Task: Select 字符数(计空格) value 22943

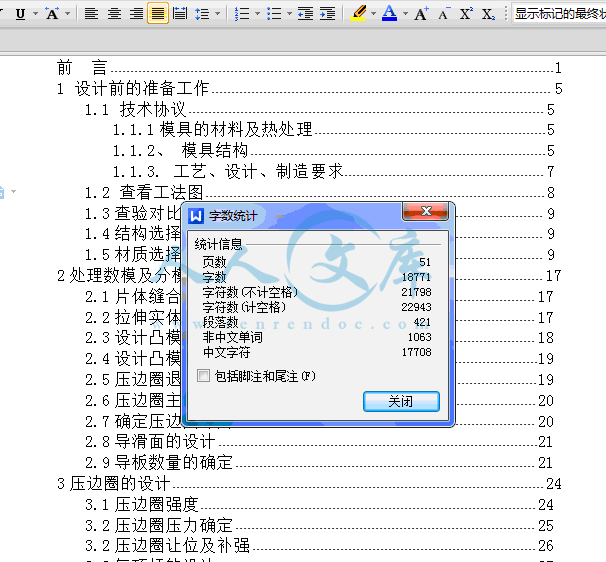Action: click(x=416, y=307)
